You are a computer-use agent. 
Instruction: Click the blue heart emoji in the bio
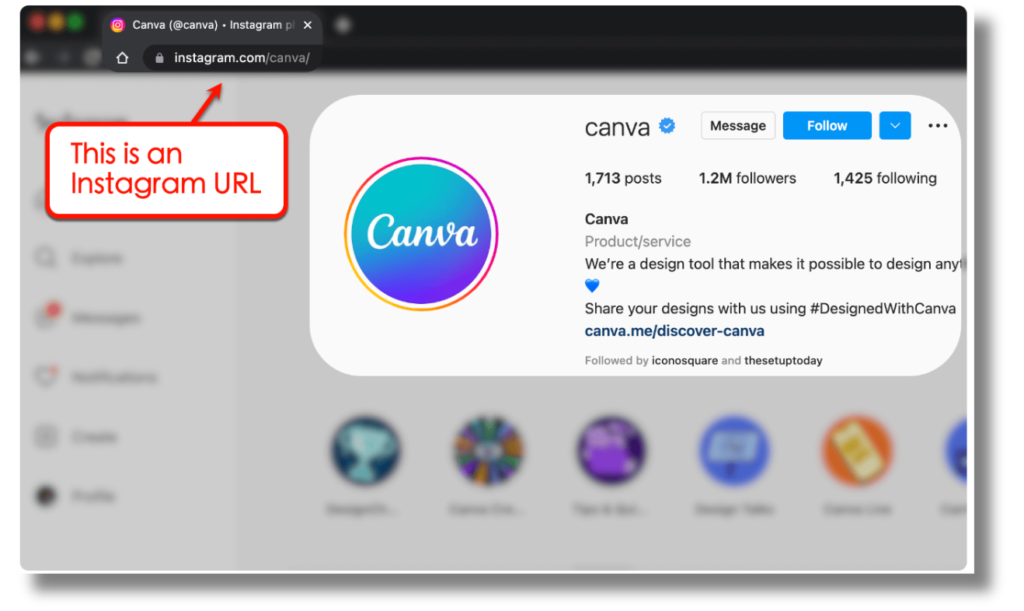pos(590,285)
